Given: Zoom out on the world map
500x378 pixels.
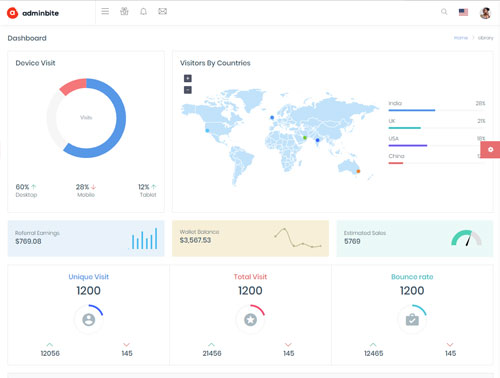Looking at the screenshot, I should 188,90.
